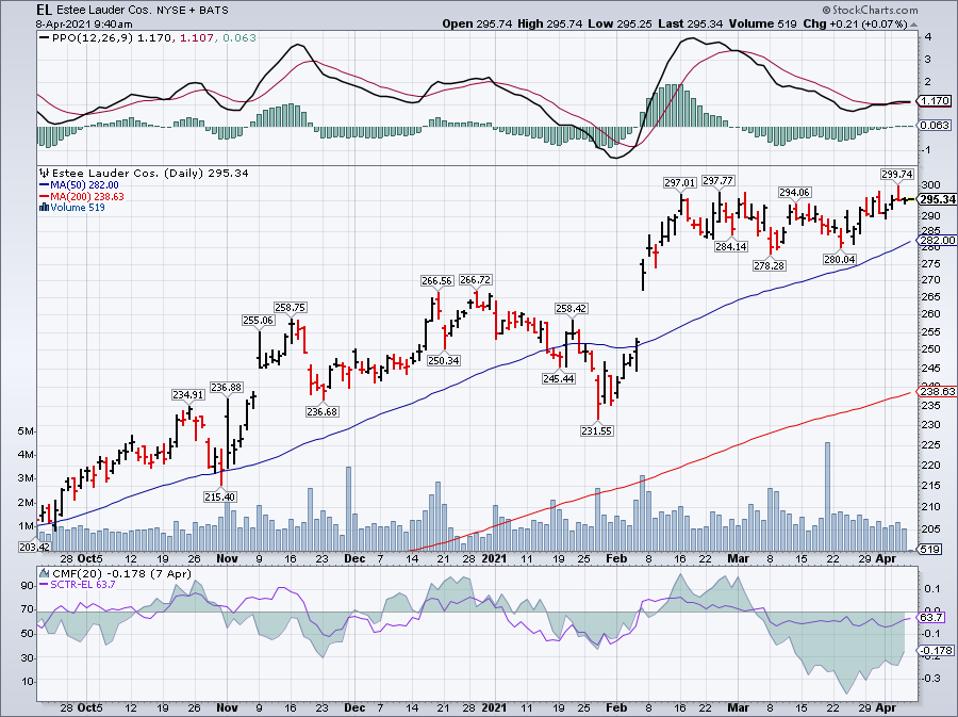Click the green 0.063 histogram value in the PPO legend
This screenshot has width=958, height=717.
coord(240,38)
